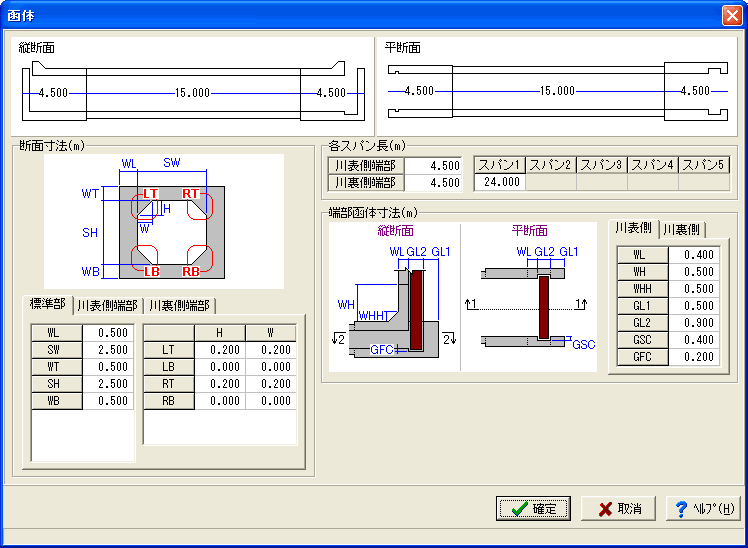The height and width of the screenshot is (548, 748).
Task: Click the WHH row label
Action: click(643, 289)
